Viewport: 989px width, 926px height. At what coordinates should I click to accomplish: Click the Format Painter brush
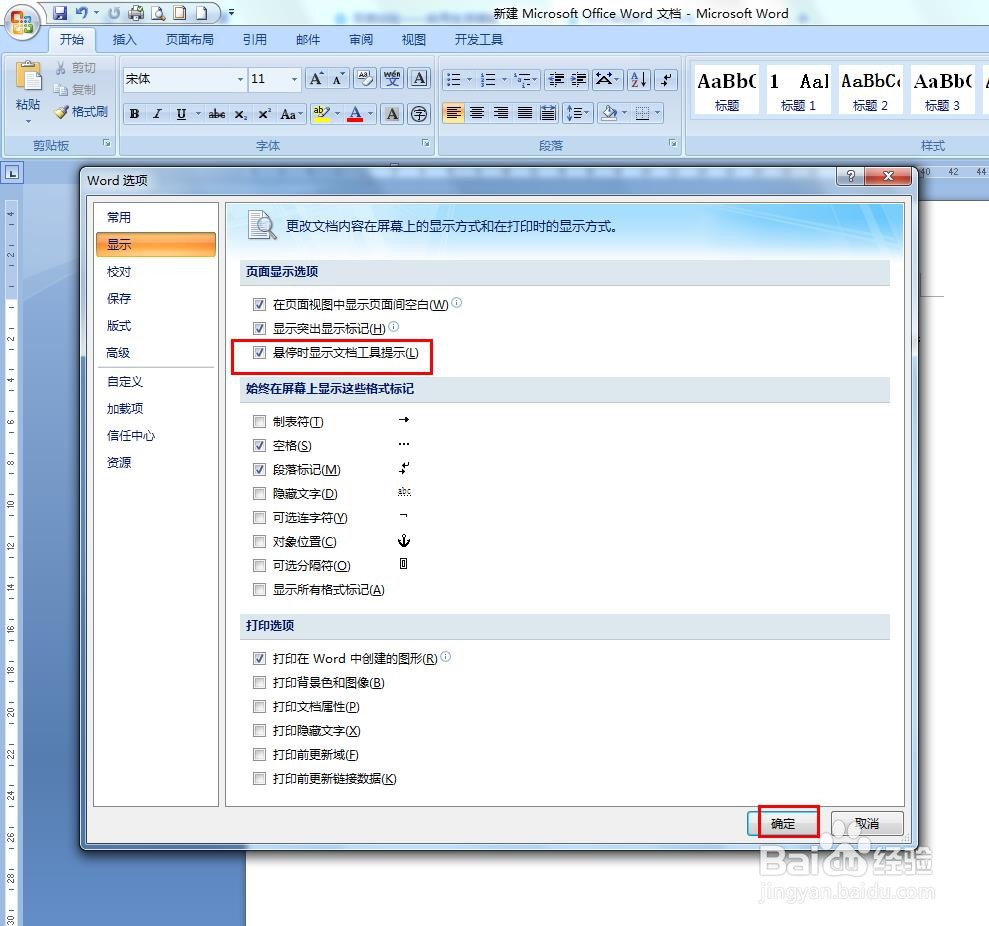tap(81, 112)
